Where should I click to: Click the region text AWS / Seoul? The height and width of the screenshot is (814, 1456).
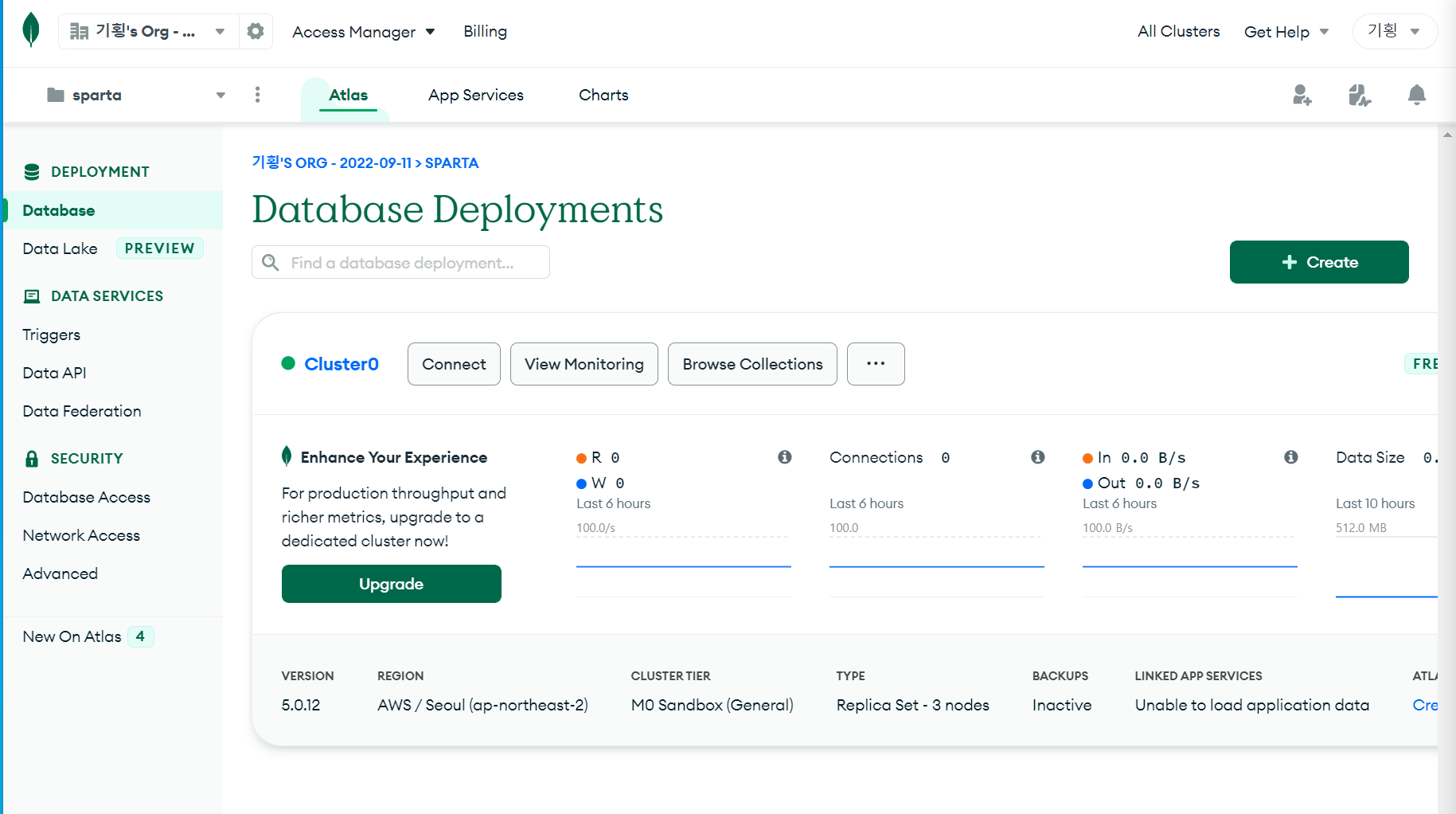click(x=482, y=705)
